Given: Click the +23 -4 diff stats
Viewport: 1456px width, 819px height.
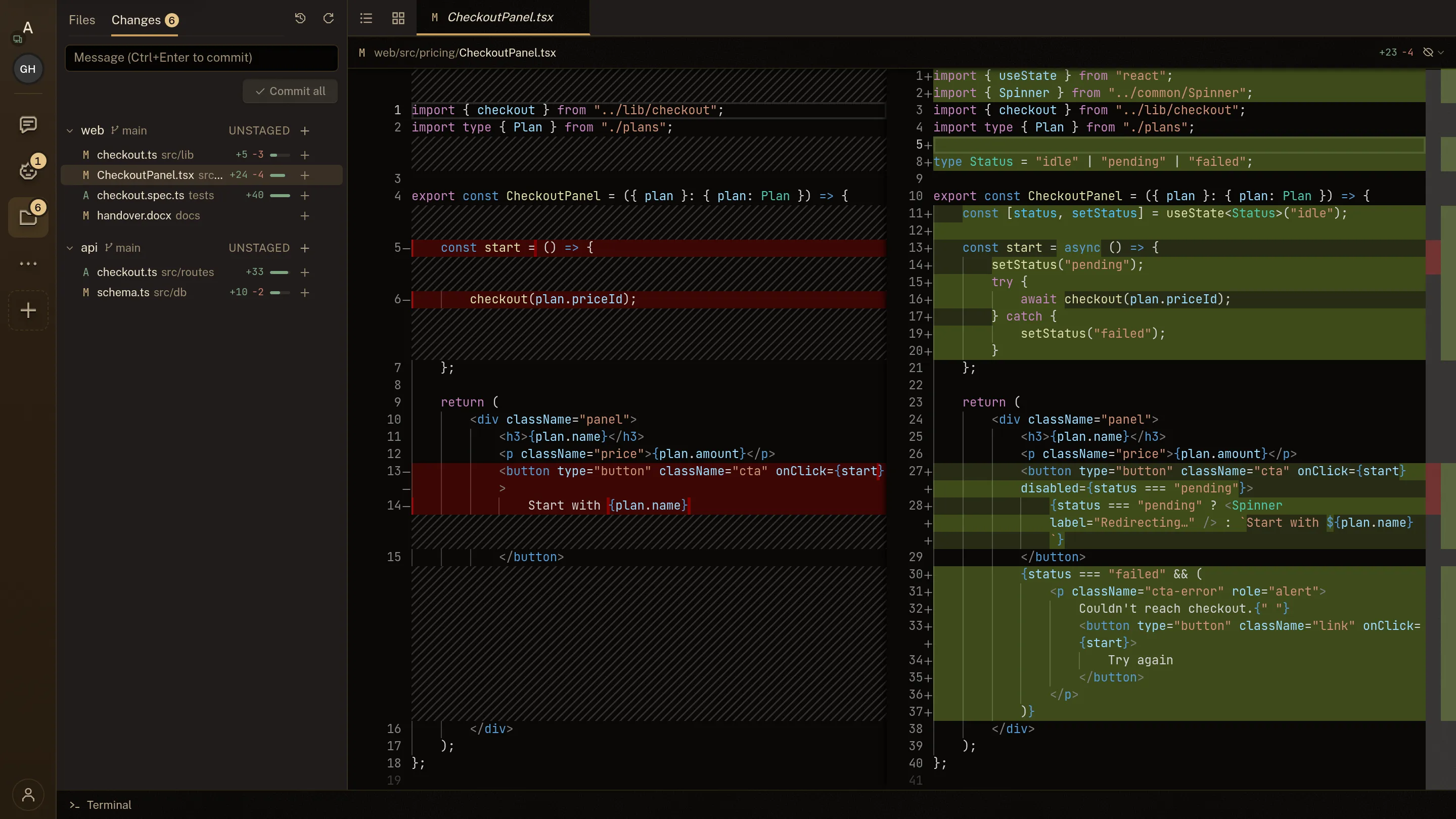Looking at the screenshot, I should click(x=1395, y=53).
